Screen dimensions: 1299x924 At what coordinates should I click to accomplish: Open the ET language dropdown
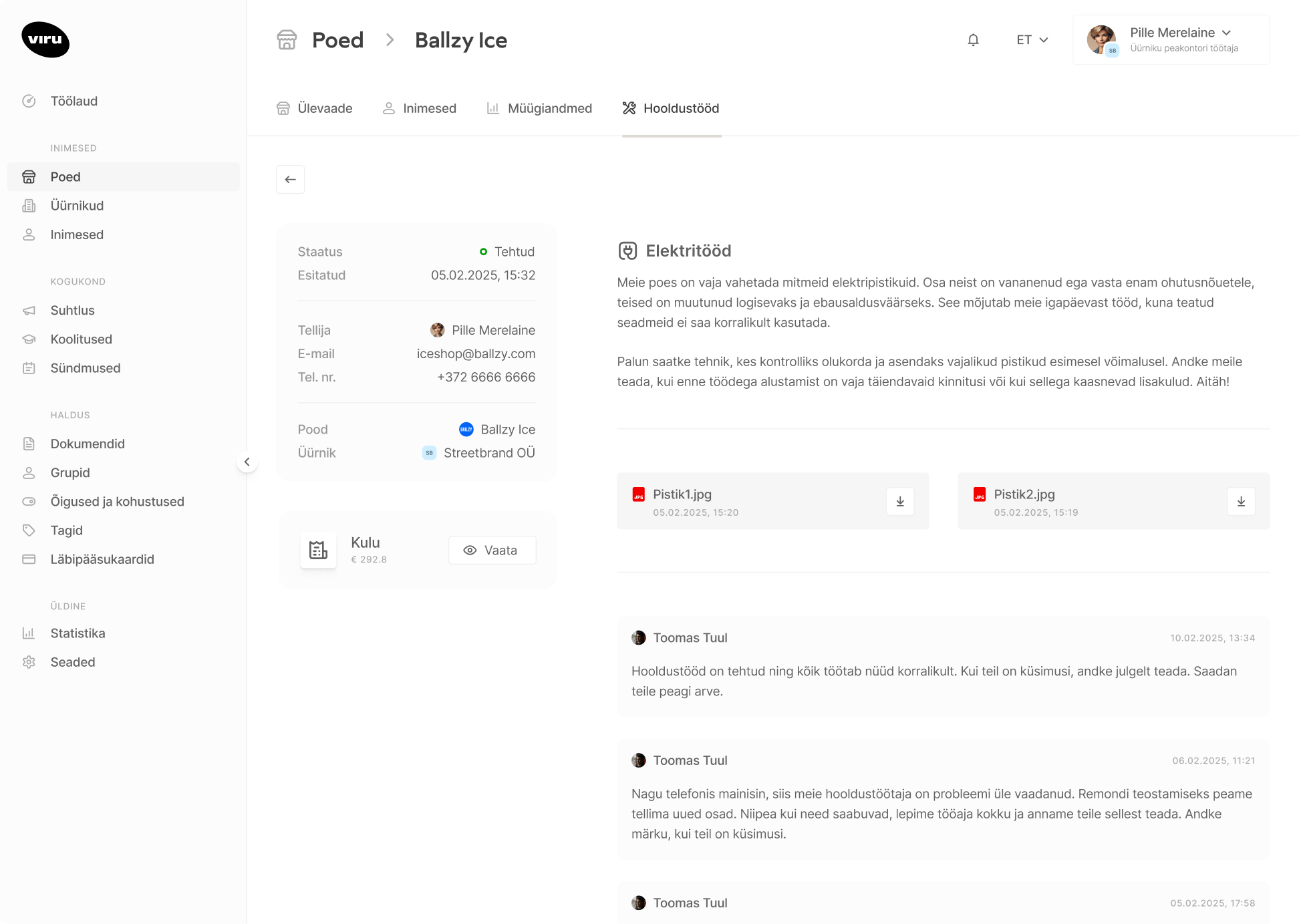(1032, 40)
